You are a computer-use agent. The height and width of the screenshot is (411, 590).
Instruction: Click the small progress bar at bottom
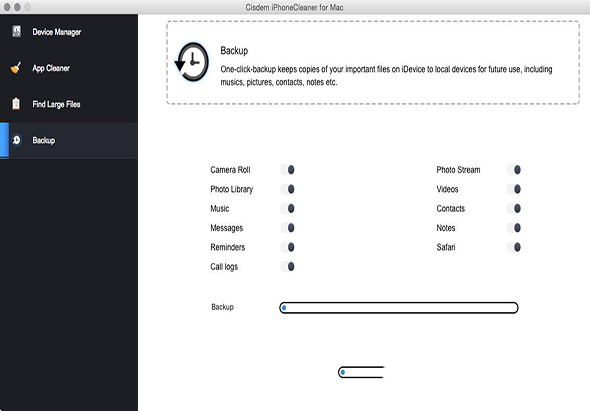click(x=361, y=372)
